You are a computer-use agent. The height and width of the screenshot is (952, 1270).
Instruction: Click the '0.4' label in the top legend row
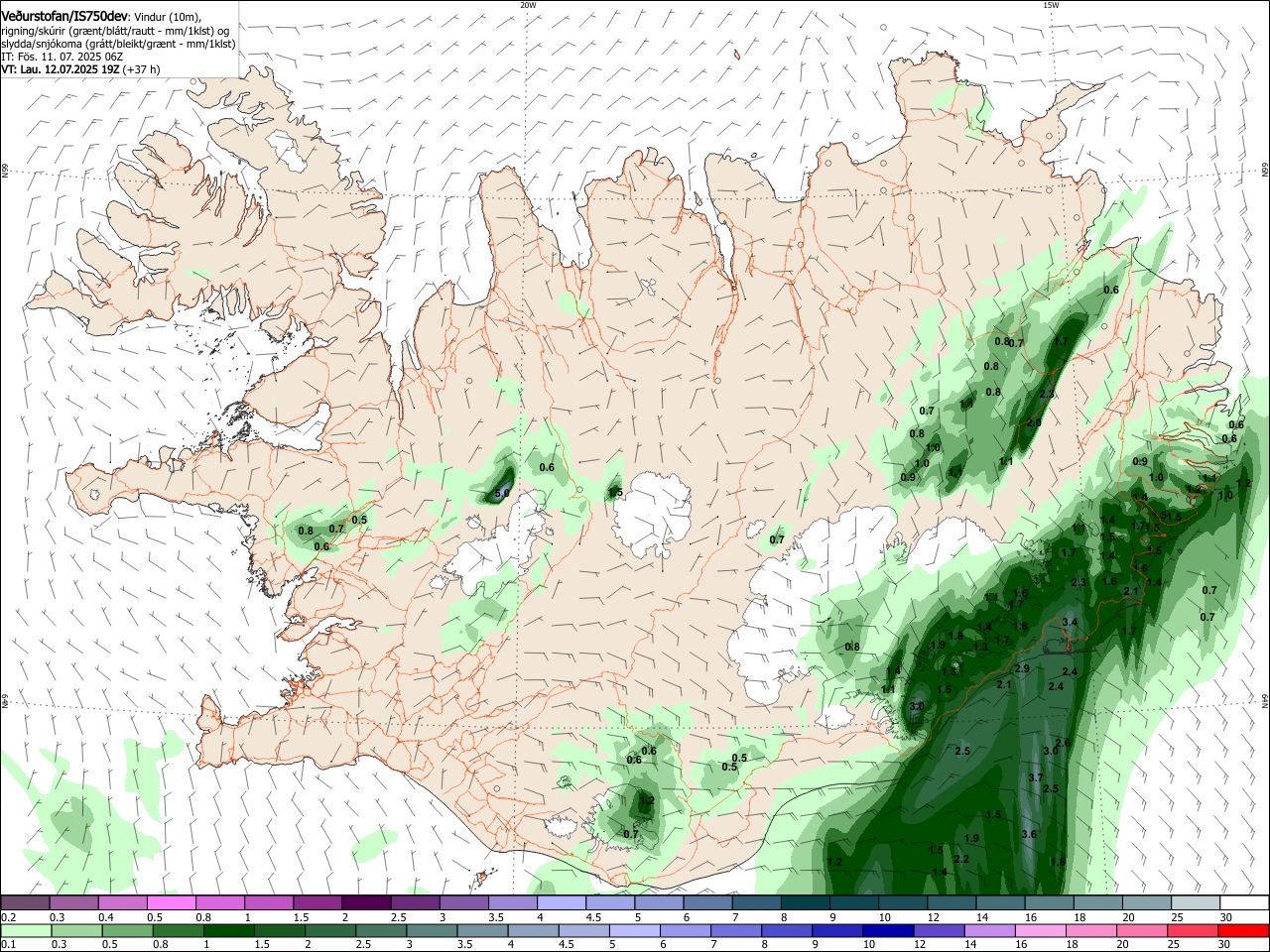(106, 917)
